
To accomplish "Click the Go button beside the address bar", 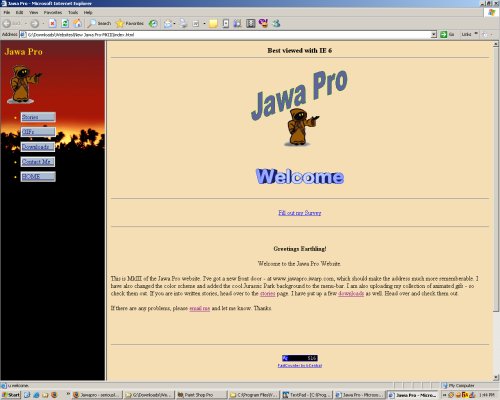I will click(x=447, y=34).
